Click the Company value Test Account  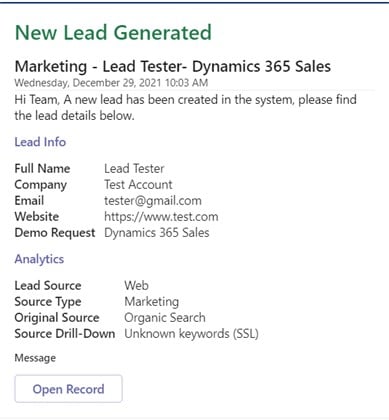pos(138,184)
